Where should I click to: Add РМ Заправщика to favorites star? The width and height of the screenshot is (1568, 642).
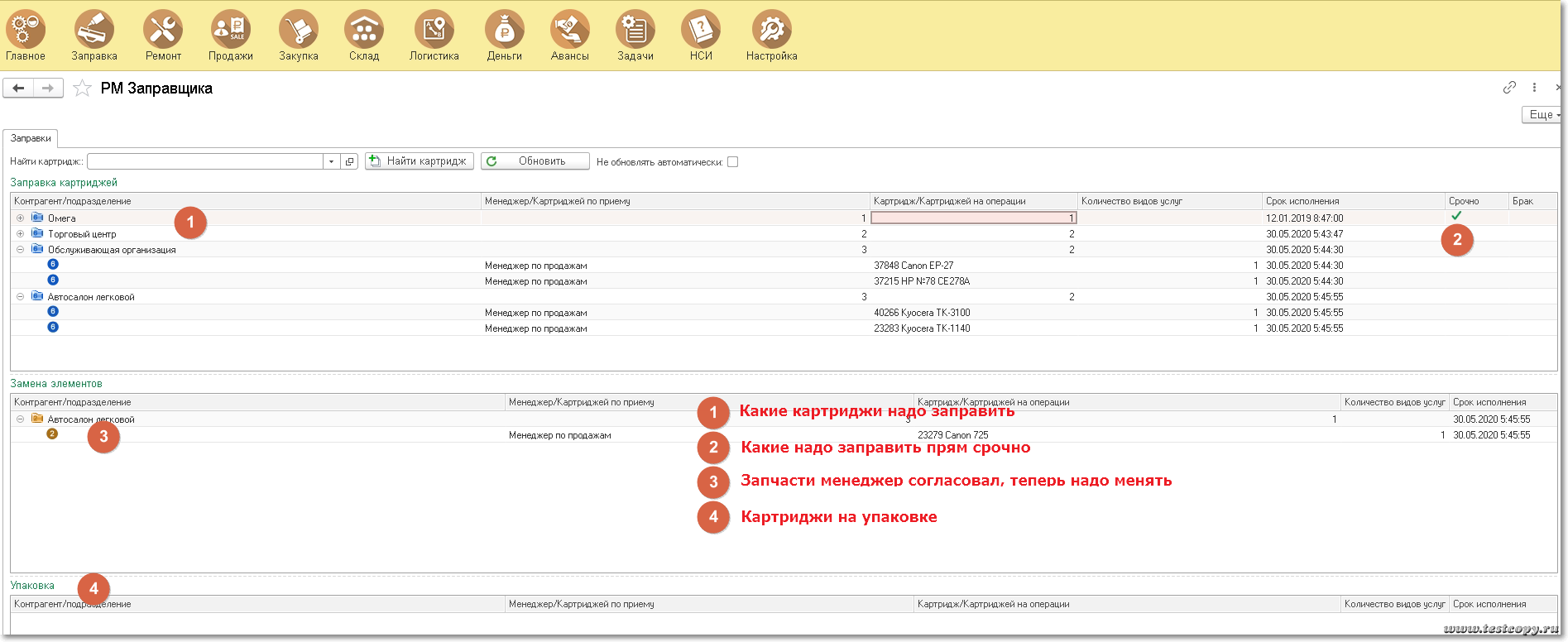[x=82, y=89]
